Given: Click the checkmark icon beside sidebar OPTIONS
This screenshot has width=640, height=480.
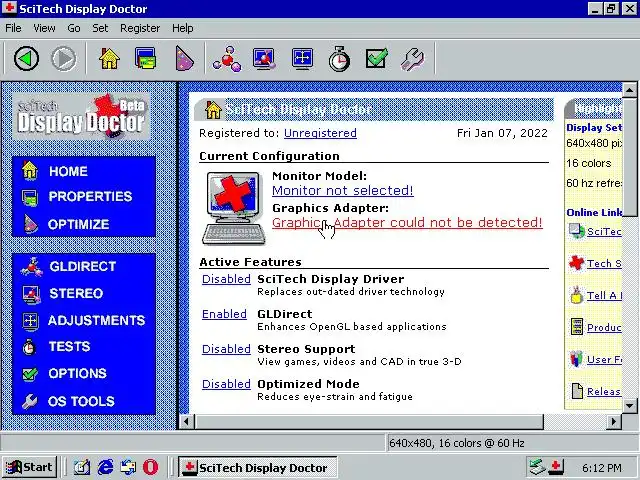Looking at the screenshot, I should [x=30, y=374].
